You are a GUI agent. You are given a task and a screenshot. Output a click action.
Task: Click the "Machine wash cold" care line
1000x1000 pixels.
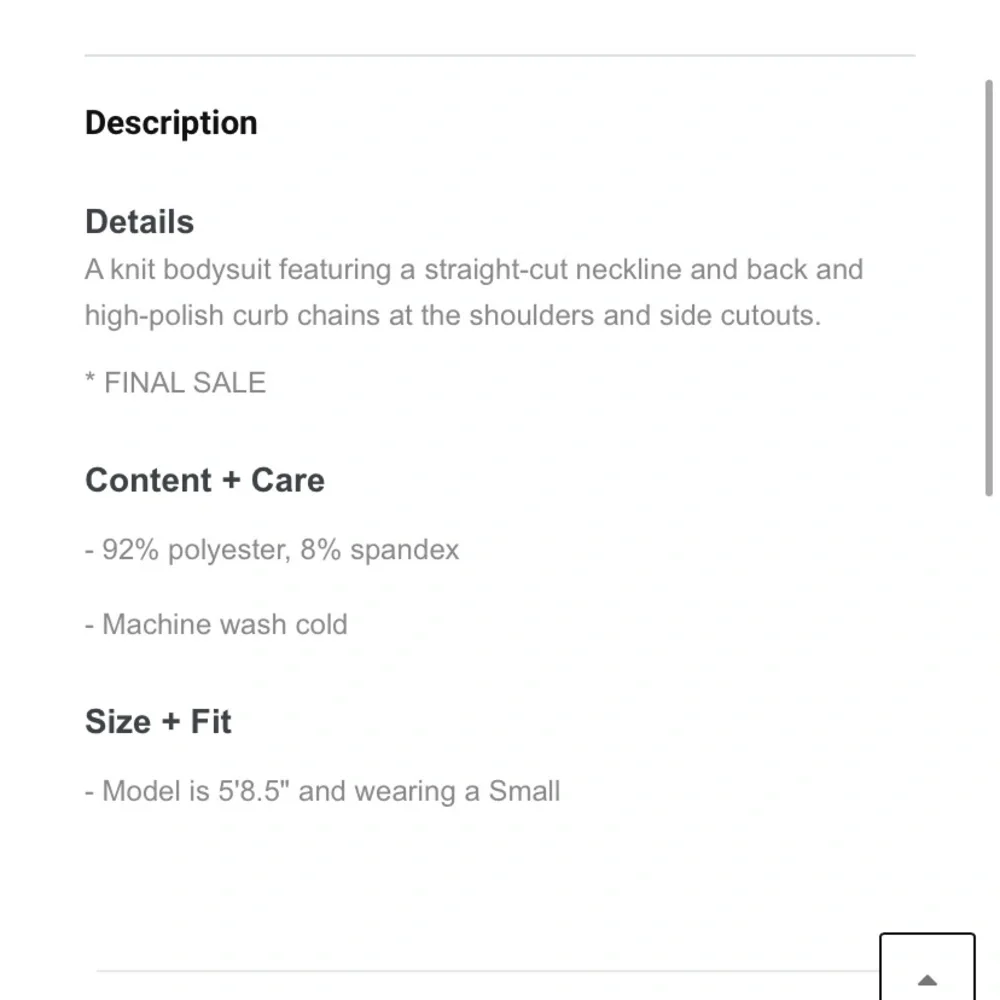coord(217,625)
